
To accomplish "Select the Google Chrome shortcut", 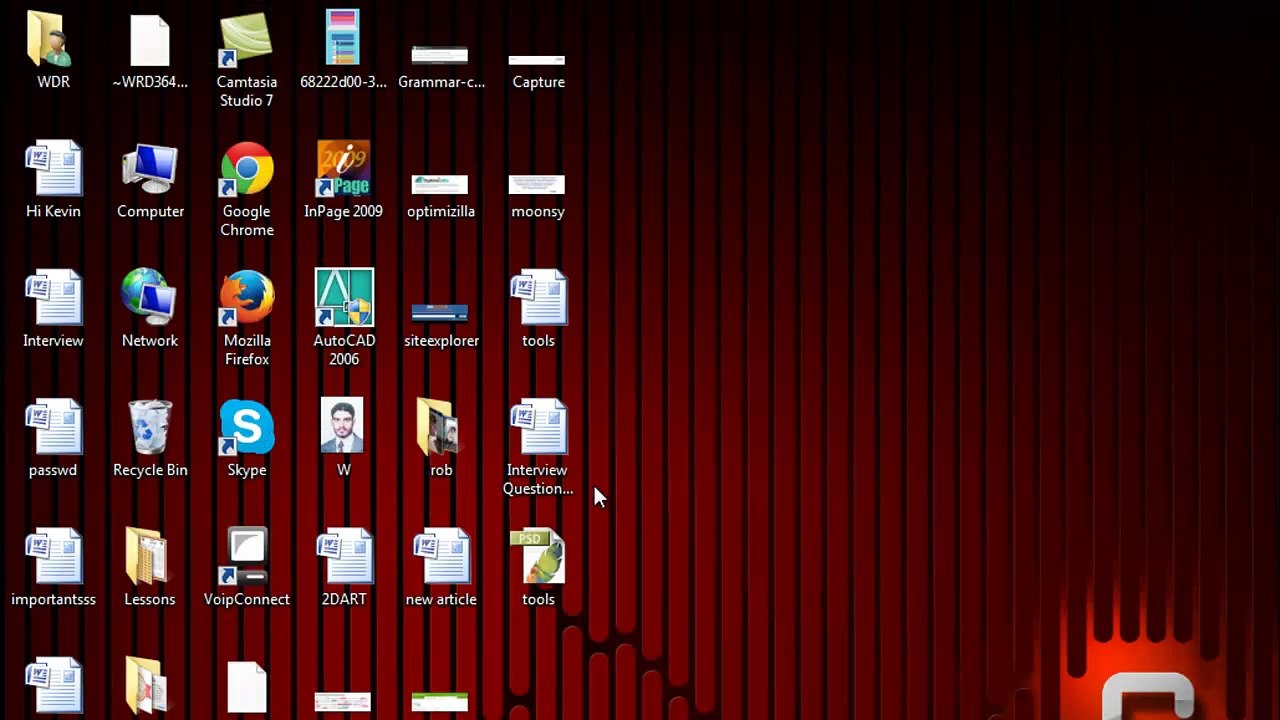I will click(x=246, y=168).
